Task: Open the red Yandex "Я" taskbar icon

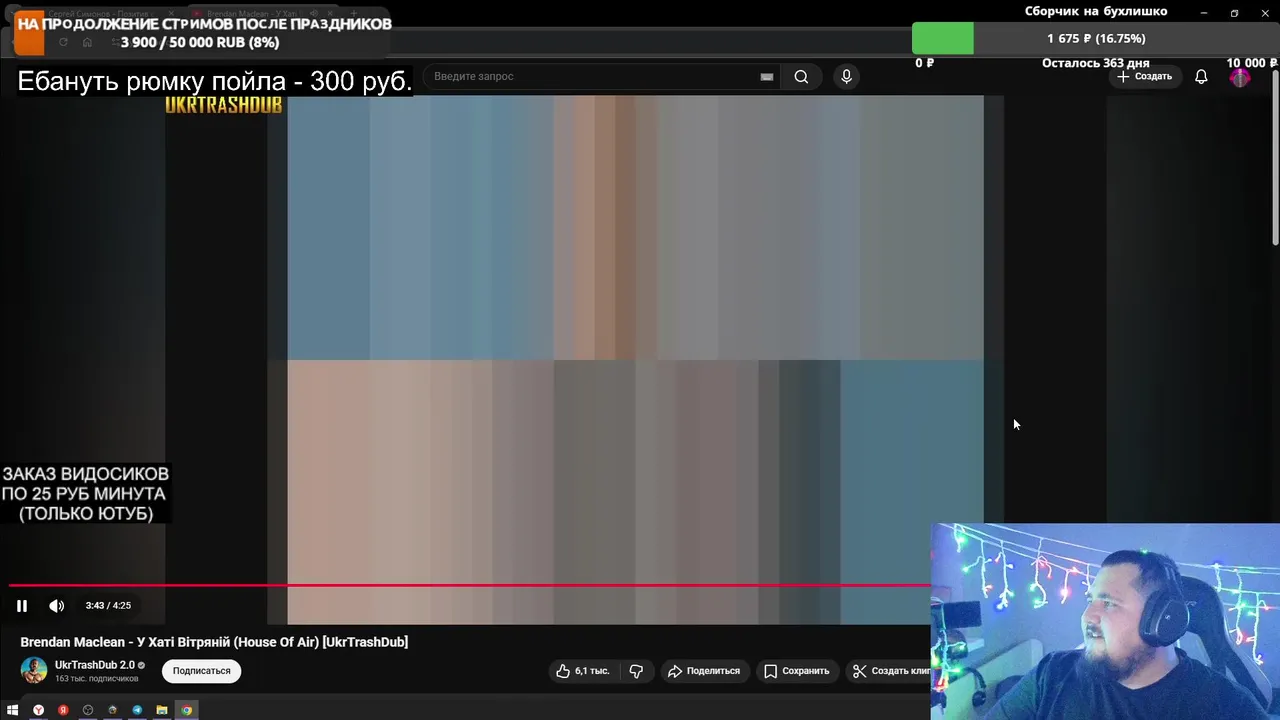Action: tap(63, 710)
